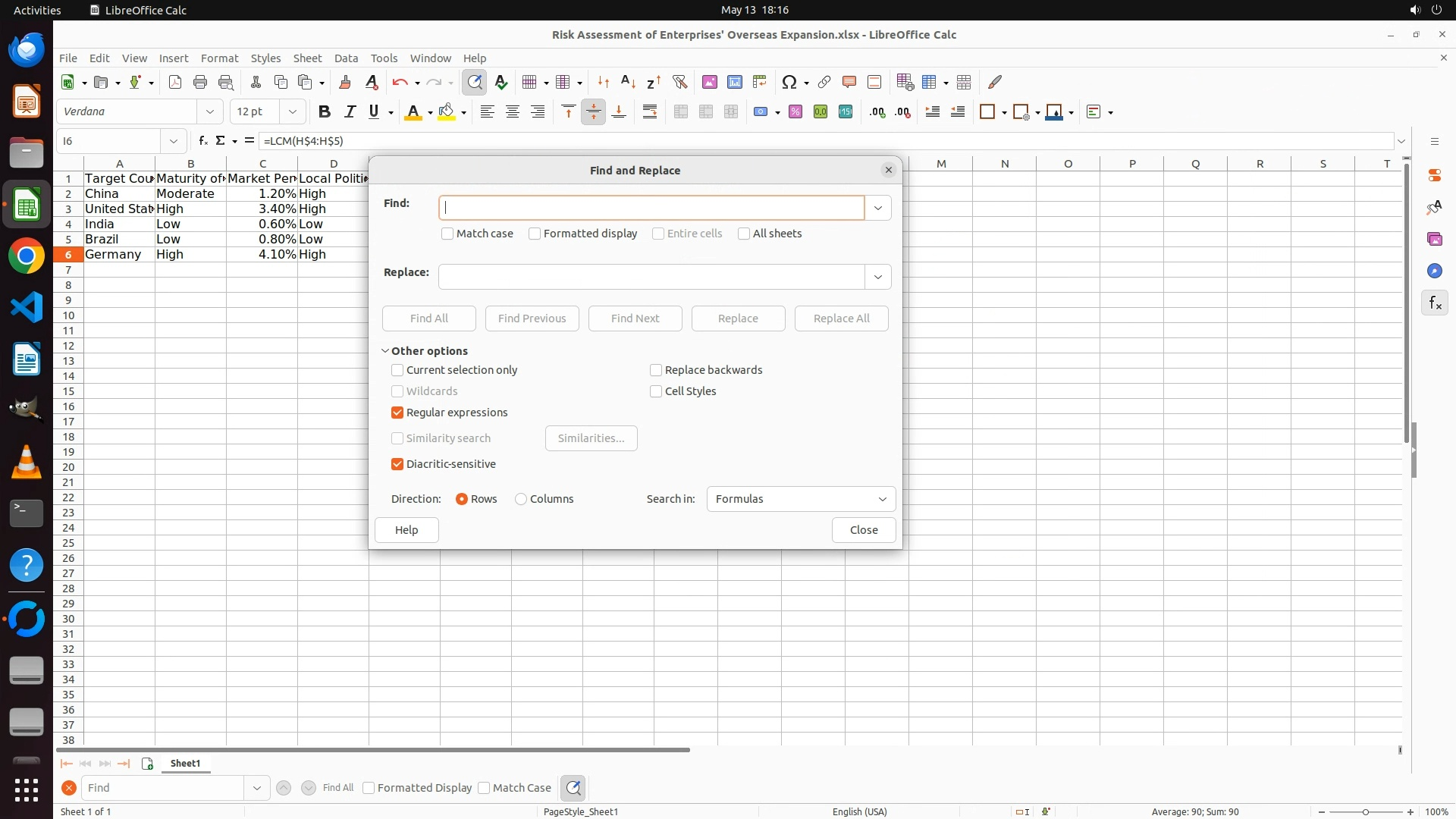The image size is (1456, 819).
Task: Click the Close button in dialog
Action: pyautogui.click(x=863, y=530)
